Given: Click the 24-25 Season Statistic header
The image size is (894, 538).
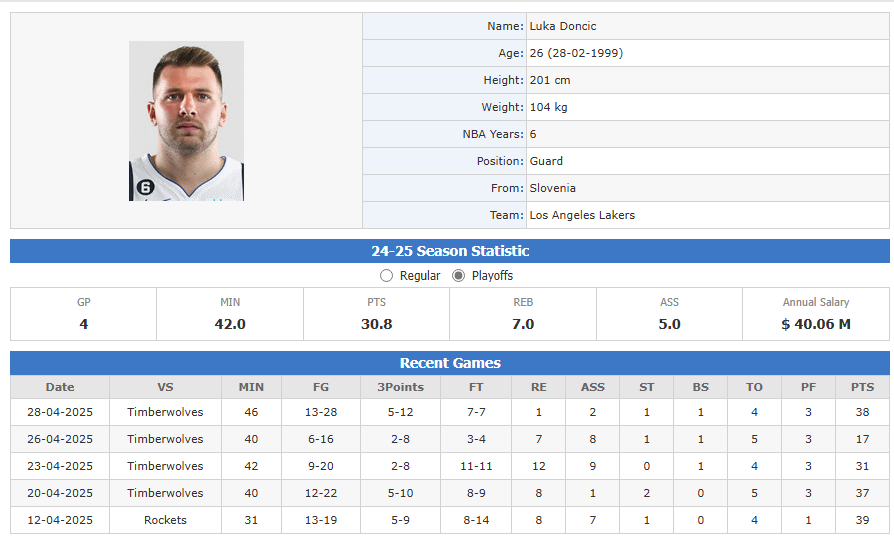Looking at the screenshot, I should (x=450, y=251).
